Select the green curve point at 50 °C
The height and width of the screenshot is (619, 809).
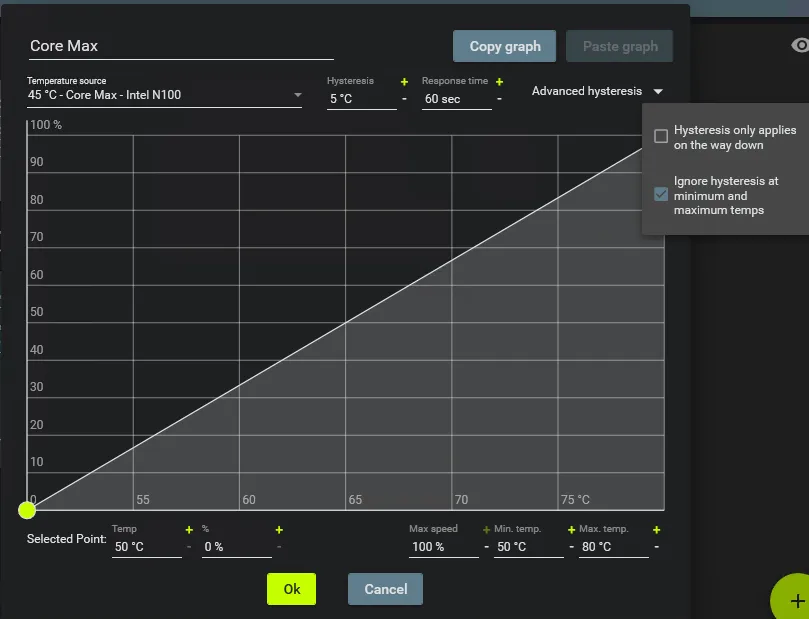[x=27, y=510]
